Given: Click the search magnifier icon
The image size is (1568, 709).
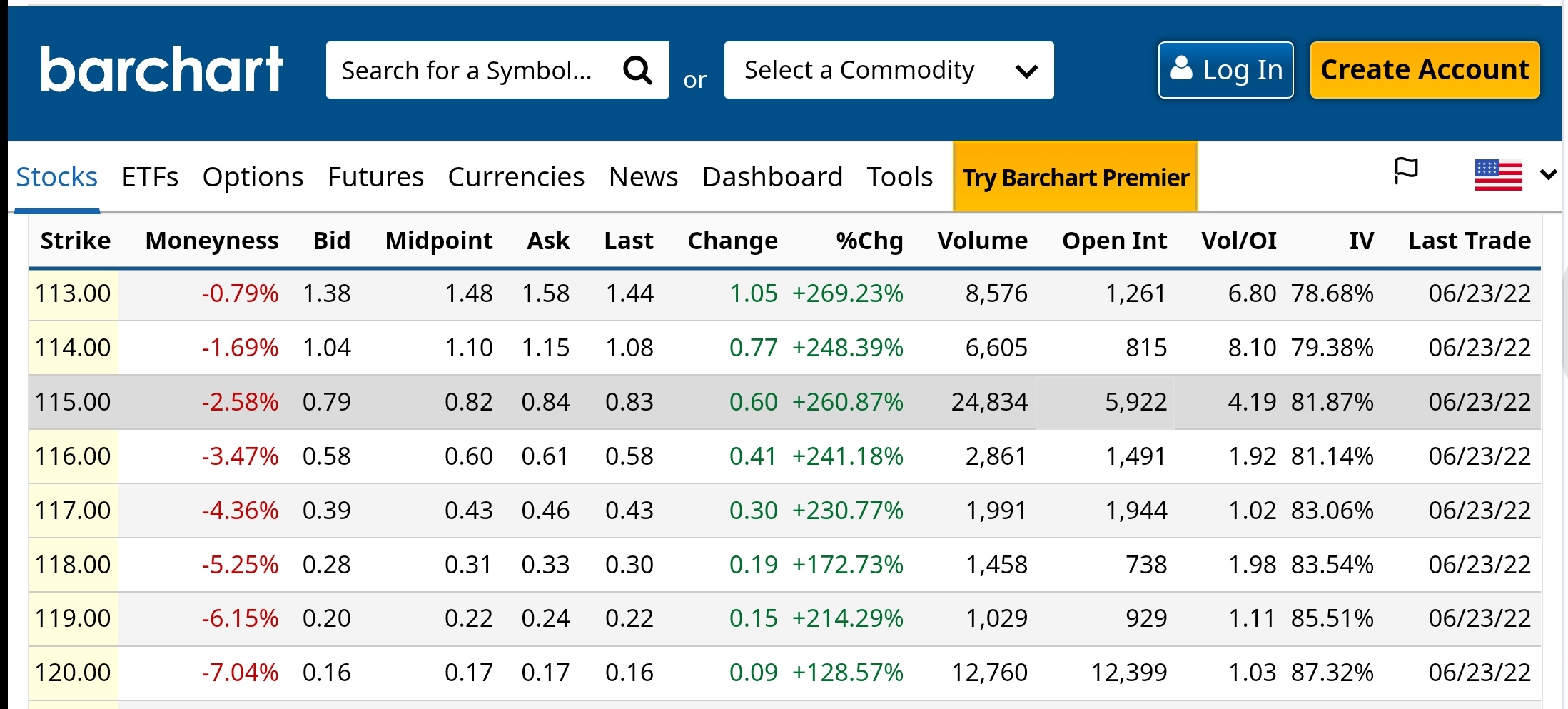Looking at the screenshot, I should point(637,70).
